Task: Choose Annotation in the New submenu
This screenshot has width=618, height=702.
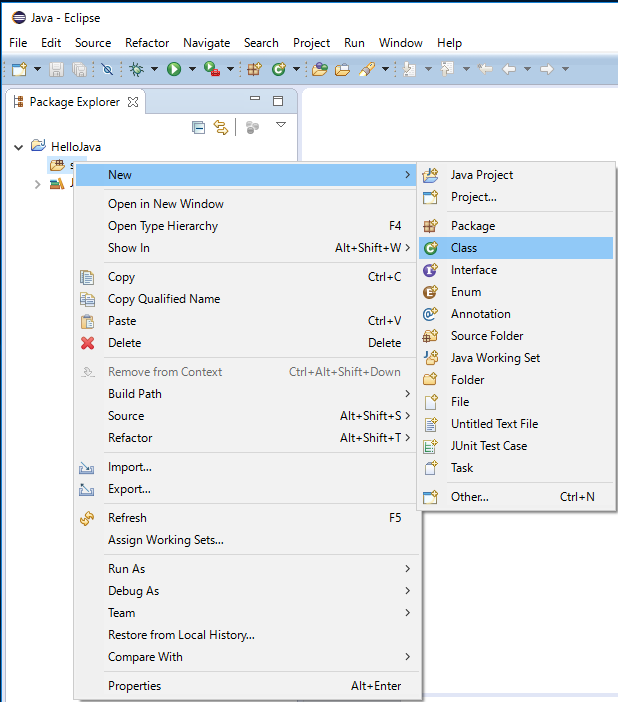Action: click(516, 314)
